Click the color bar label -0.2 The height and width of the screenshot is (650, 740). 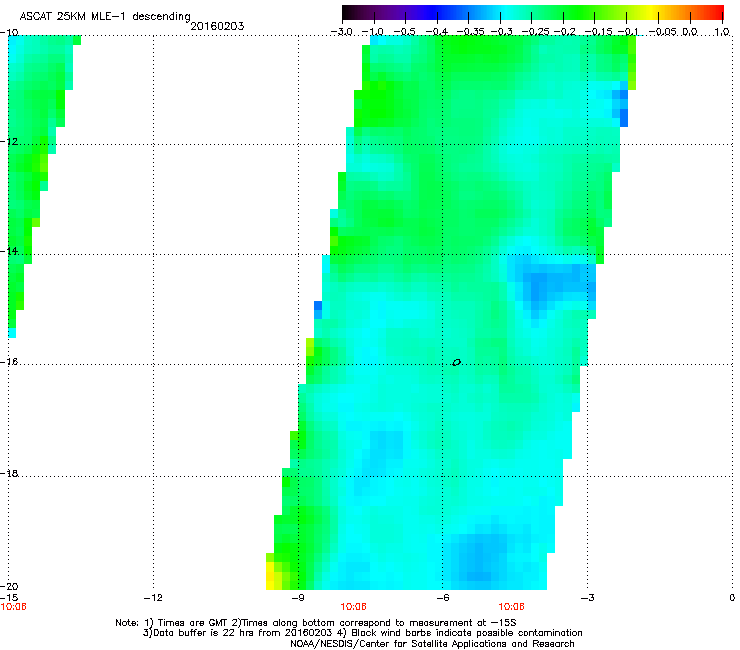point(564,32)
